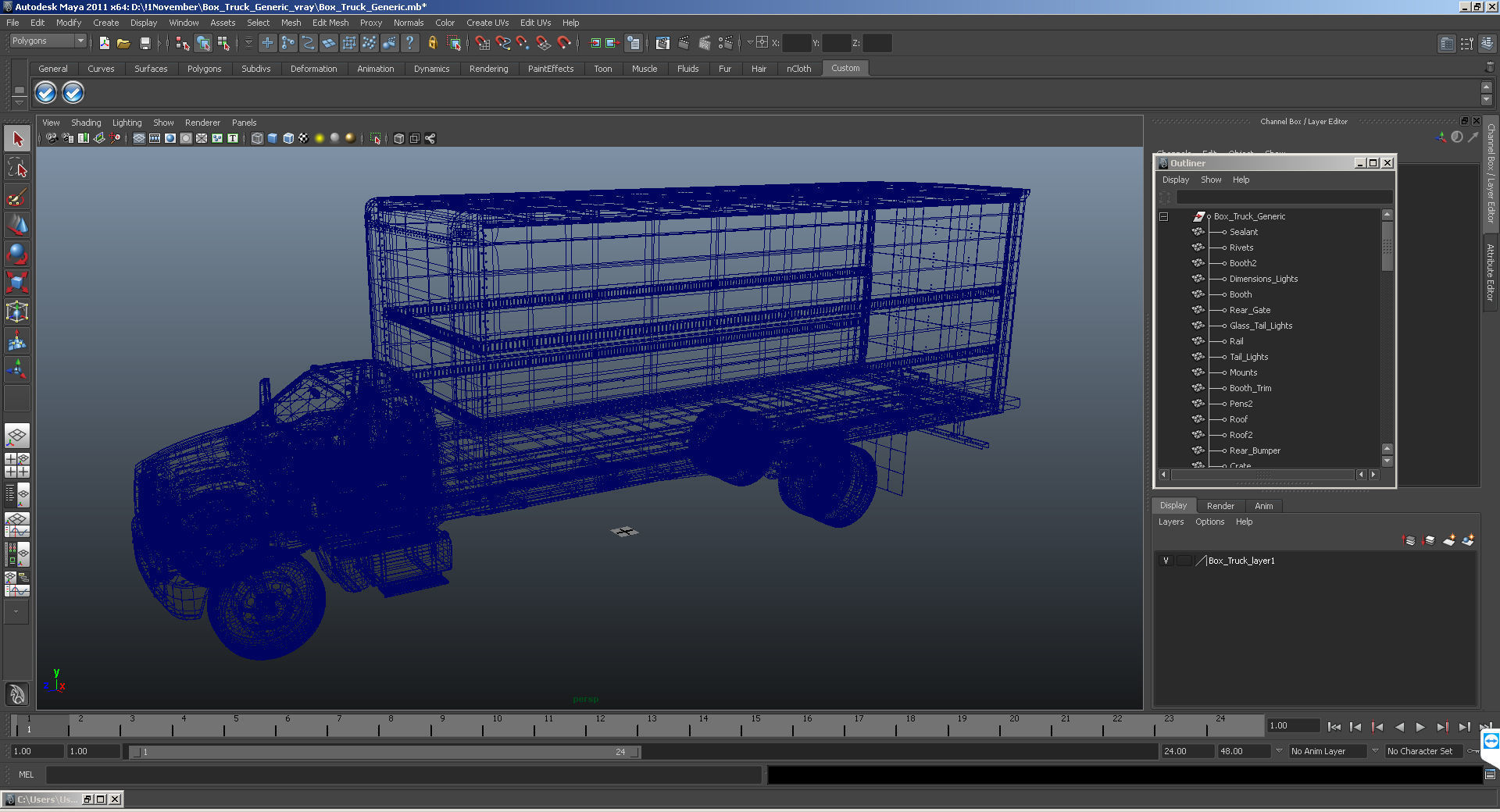Open Outliner Display menu
The height and width of the screenshot is (812, 1500).
tap(1175, 180)
